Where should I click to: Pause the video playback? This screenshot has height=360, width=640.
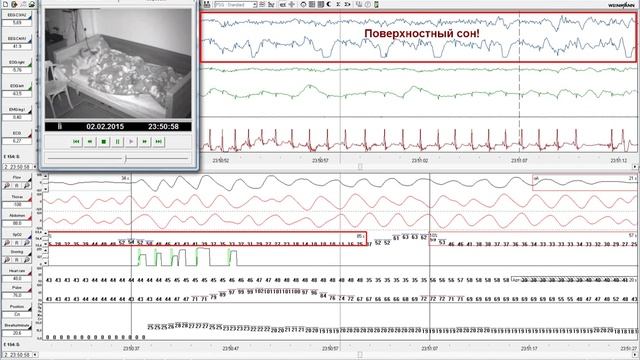click(x=118, y=142)
